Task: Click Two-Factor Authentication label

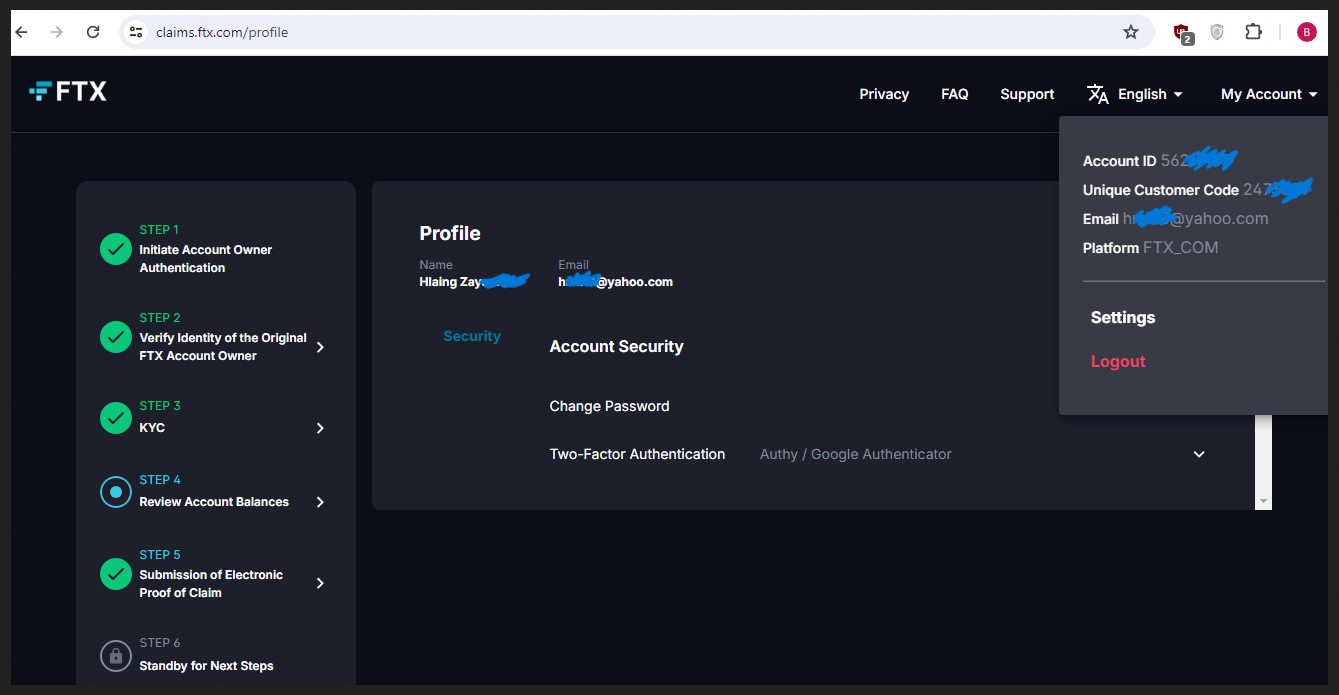Action: click(x=637, y=454)
